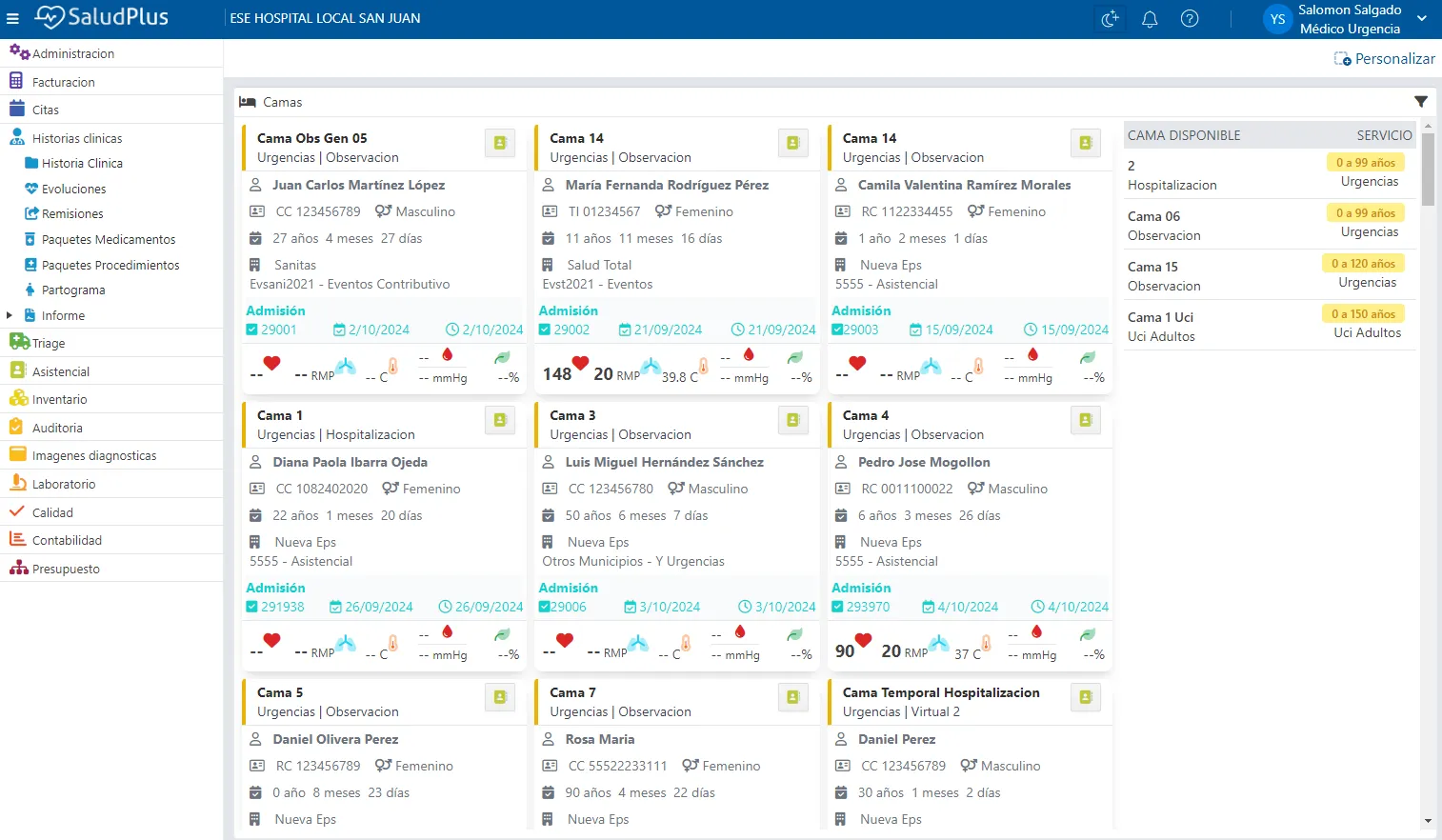Screen dimensions: 1442x840
Task: Click the 0 a 150 años age badge
Action: pyautogui.click(x=1363, y=314)
